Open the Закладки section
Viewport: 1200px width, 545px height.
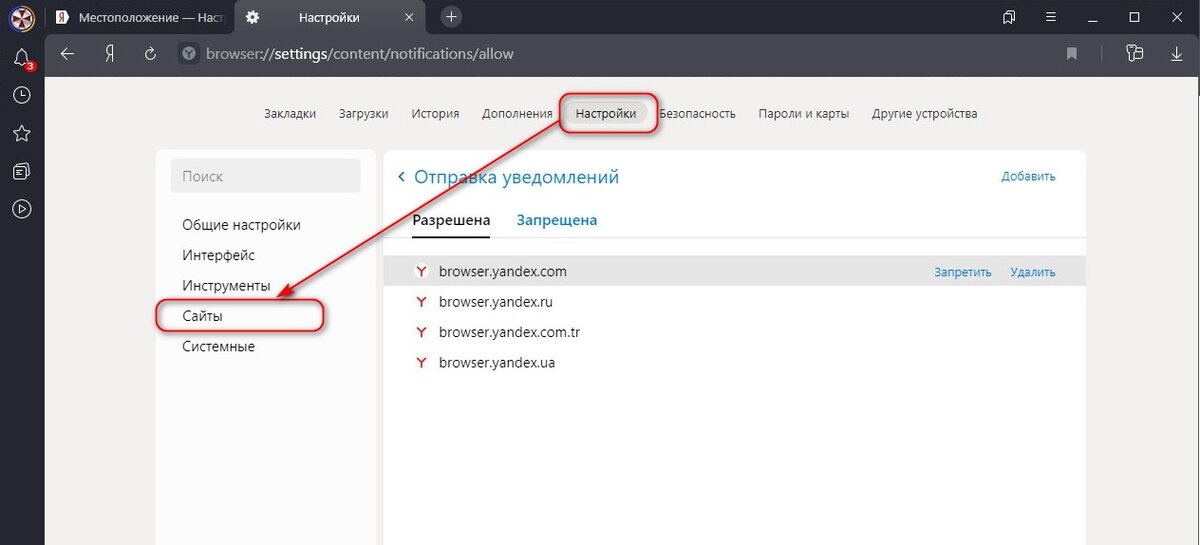point(290,113)
